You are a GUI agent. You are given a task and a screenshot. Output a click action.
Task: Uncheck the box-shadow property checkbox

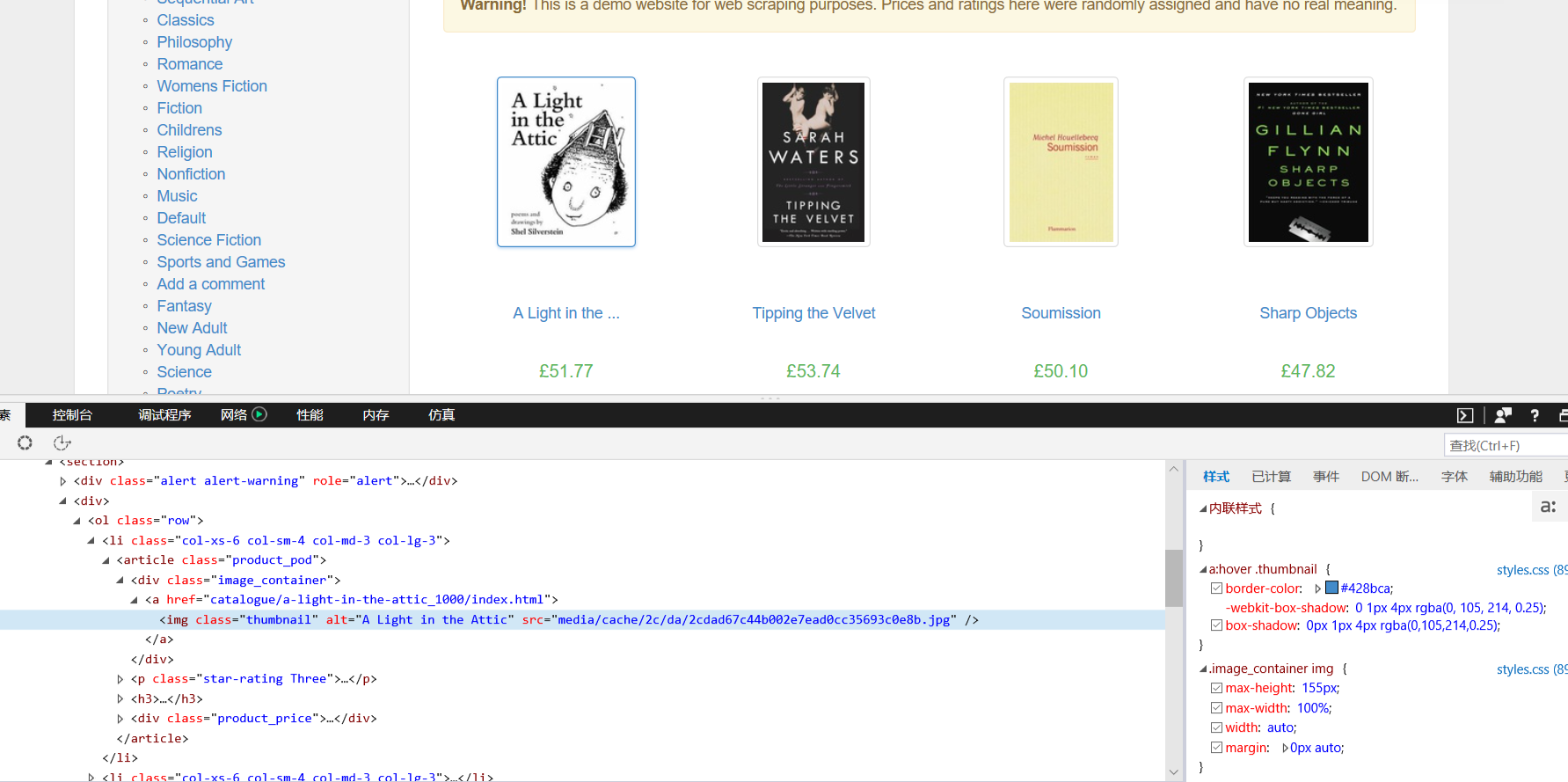pos(1217,625)
